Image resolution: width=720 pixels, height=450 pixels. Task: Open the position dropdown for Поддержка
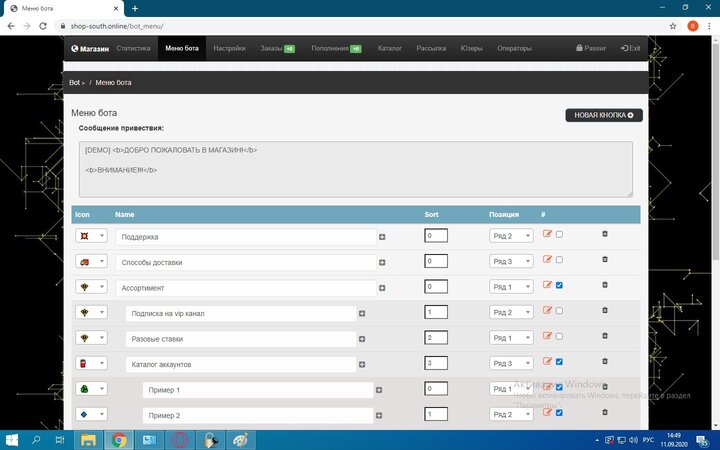511,236
